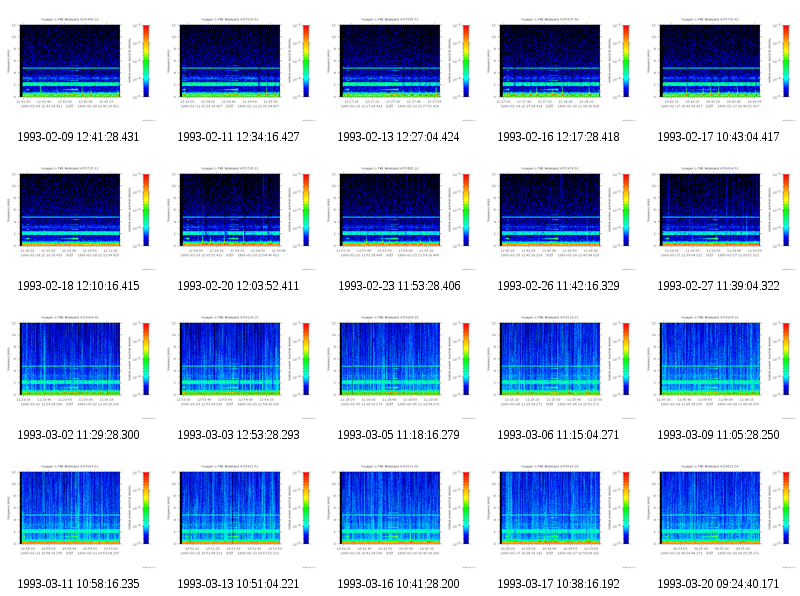
Task: Click the caption text 1993-02-11 12:34:16.427
Action: point(238,137)
